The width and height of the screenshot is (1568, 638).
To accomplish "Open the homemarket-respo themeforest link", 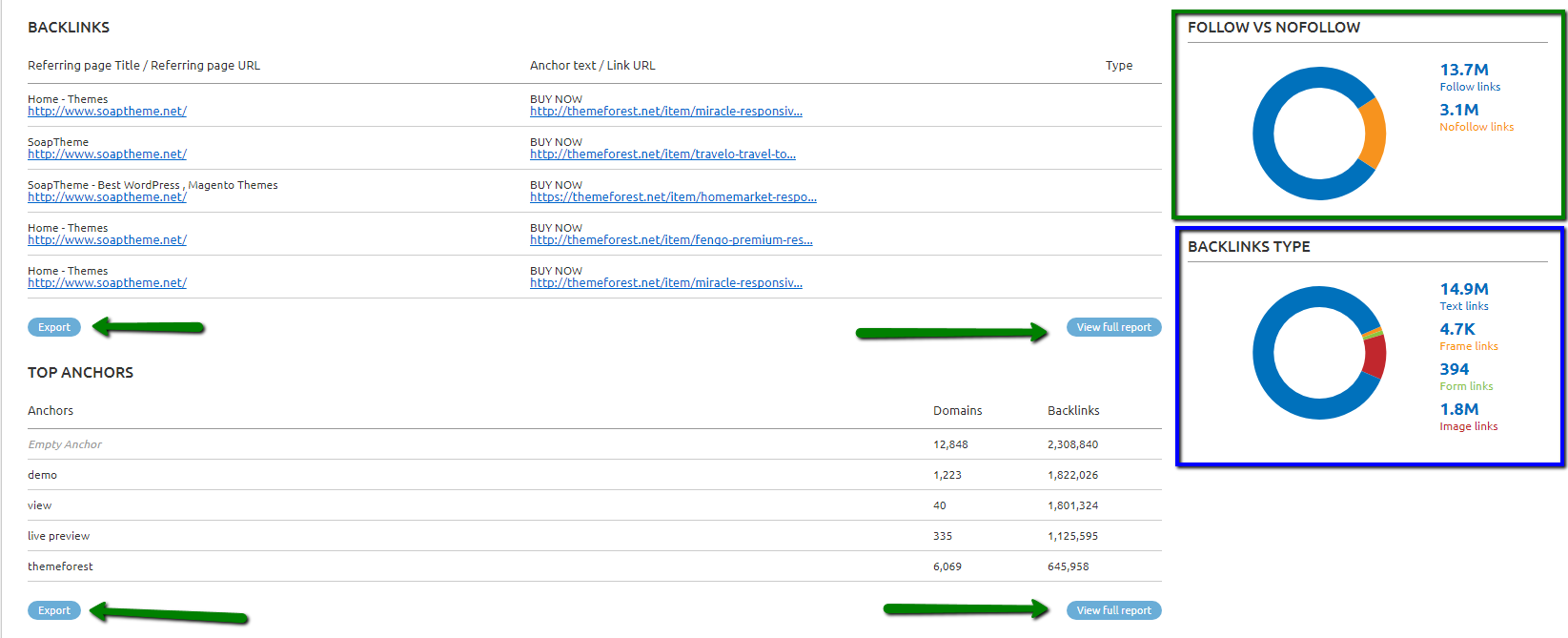I will 673,197.
